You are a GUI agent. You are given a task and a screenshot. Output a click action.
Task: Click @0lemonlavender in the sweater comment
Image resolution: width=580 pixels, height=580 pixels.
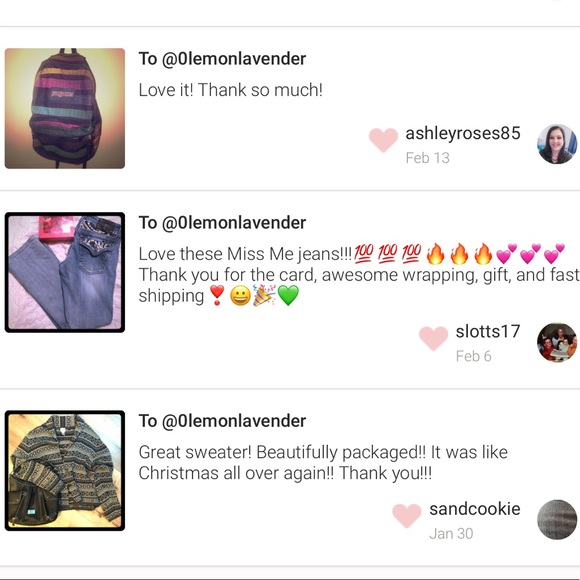[234, 421]
